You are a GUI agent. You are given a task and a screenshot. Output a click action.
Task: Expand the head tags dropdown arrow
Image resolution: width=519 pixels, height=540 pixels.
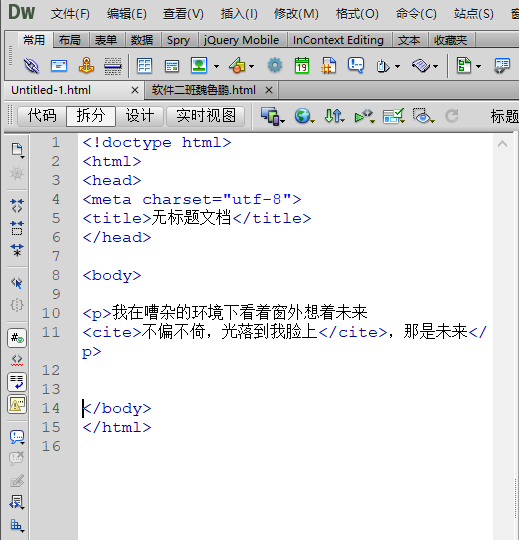coord(397,66)
